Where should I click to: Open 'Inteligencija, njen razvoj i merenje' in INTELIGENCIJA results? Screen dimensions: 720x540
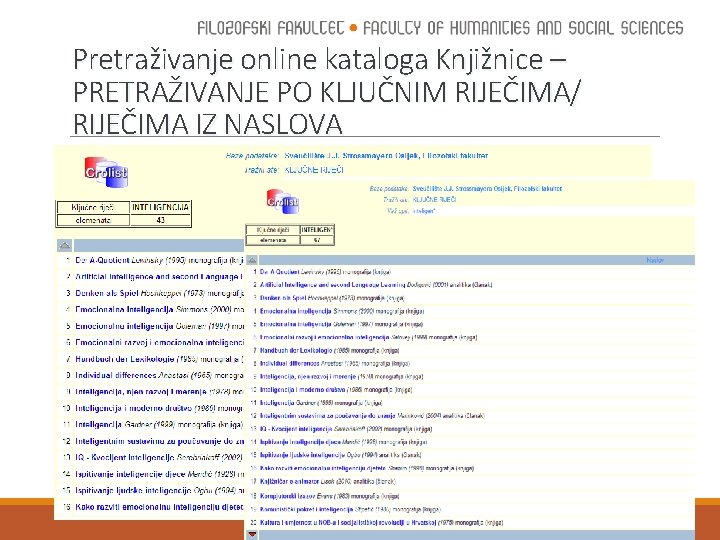(x=141, y=392)
